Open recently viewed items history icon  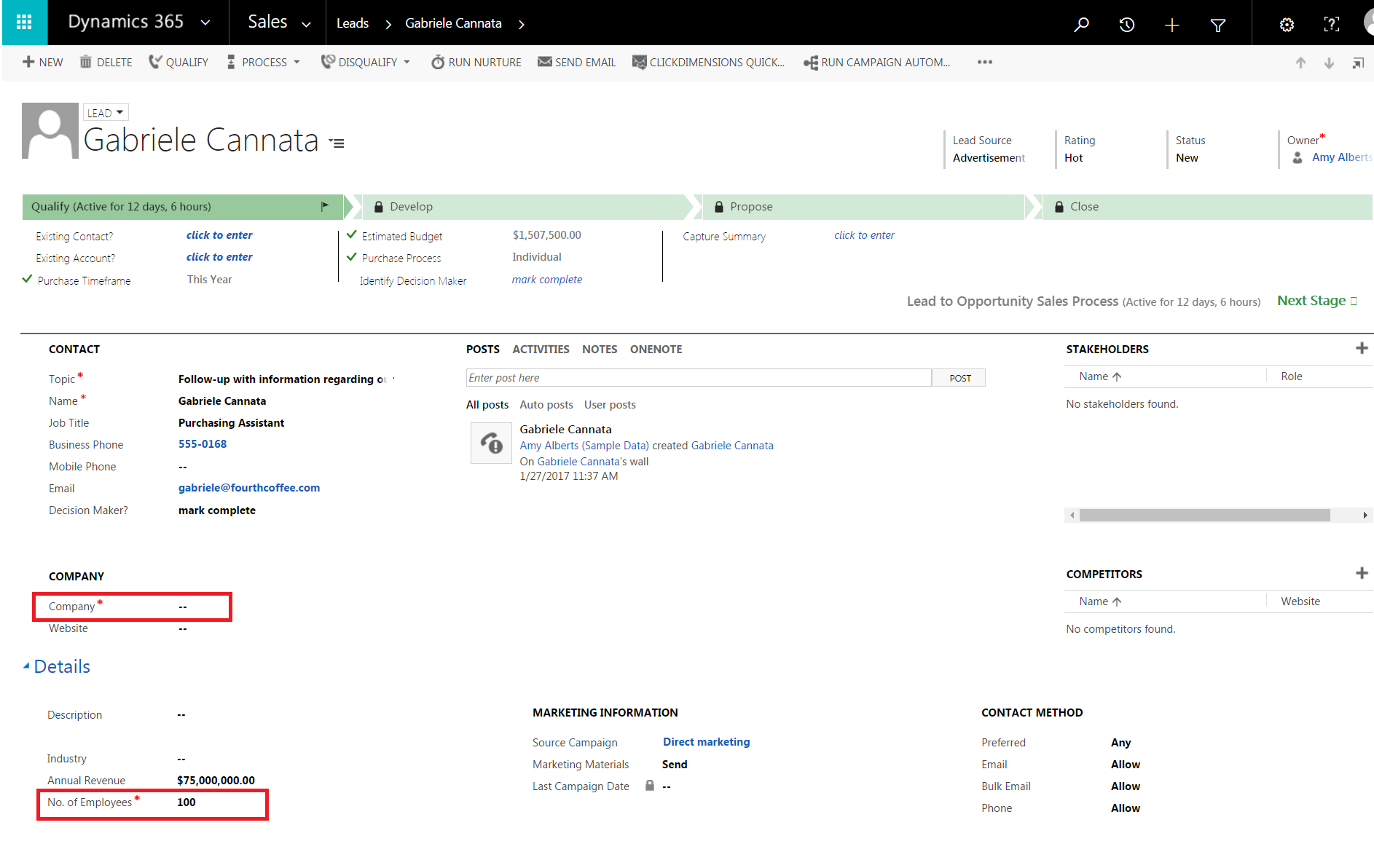[1126, 25]
